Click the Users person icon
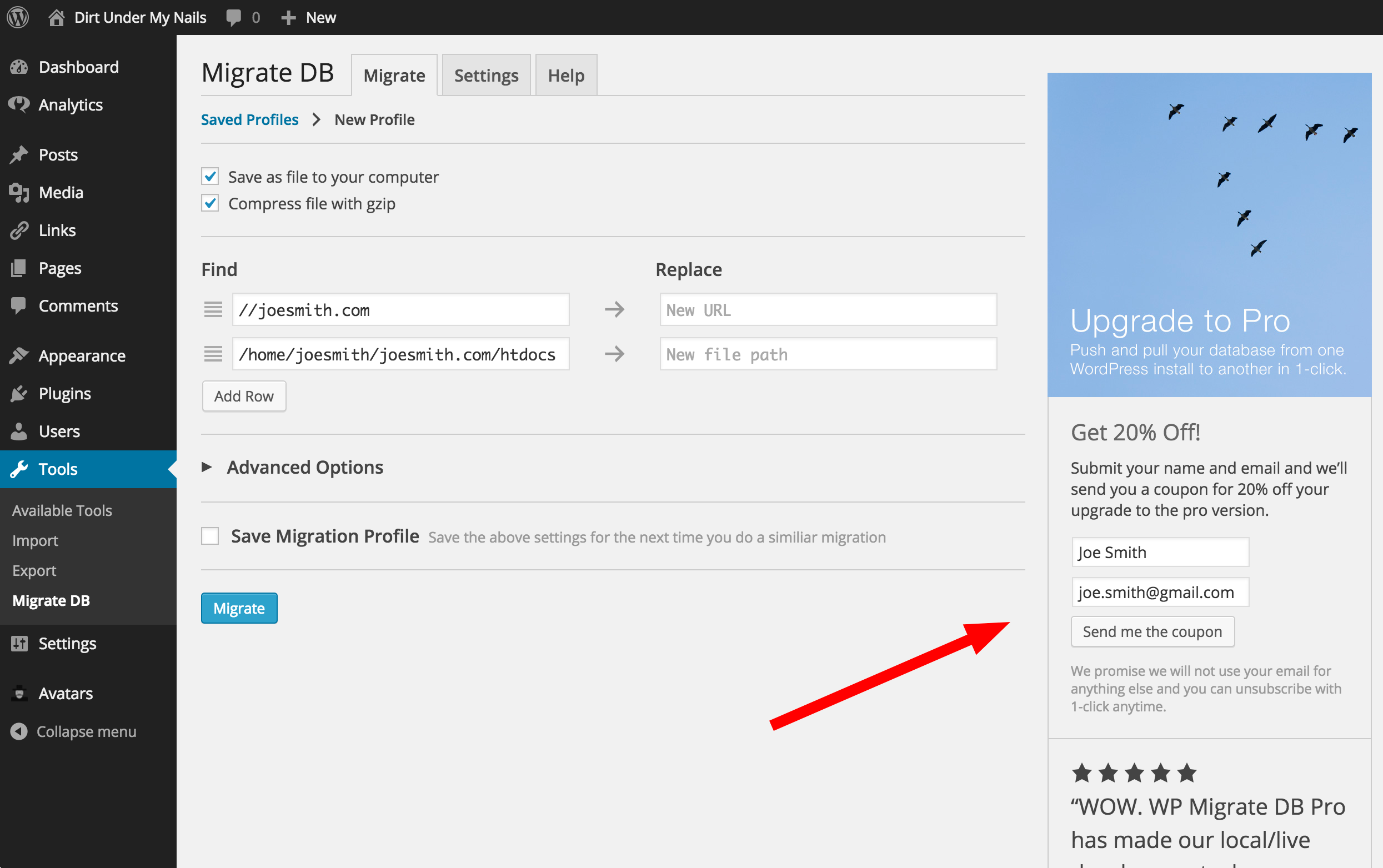1383x868 pixels. tap(19, 431)
